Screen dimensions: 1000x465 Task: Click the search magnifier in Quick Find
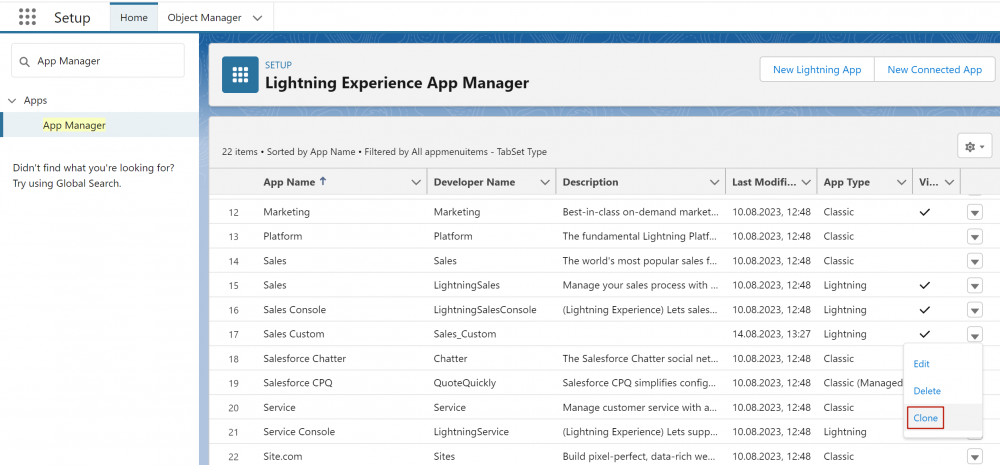24,61
